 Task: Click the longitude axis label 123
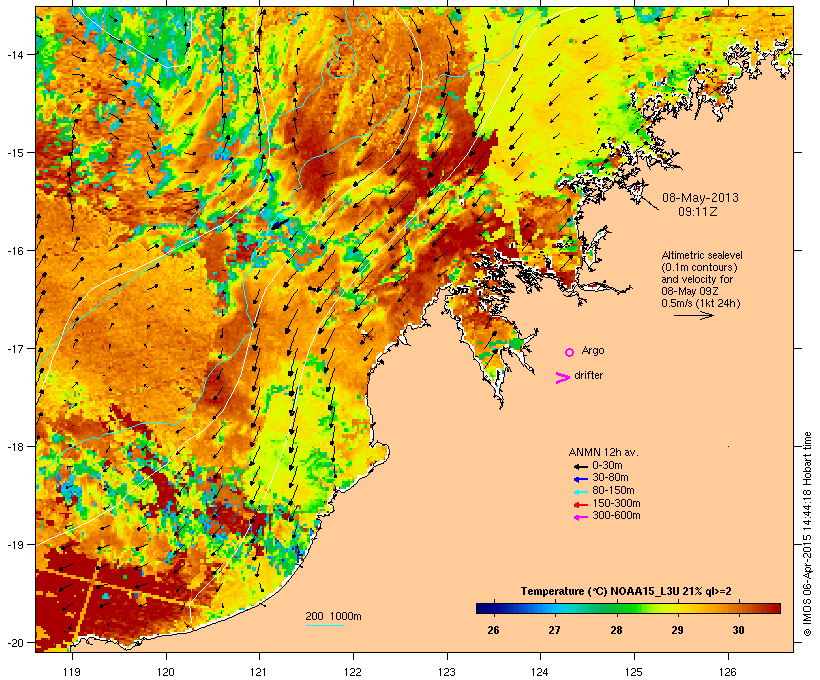(x=447, y=672)
